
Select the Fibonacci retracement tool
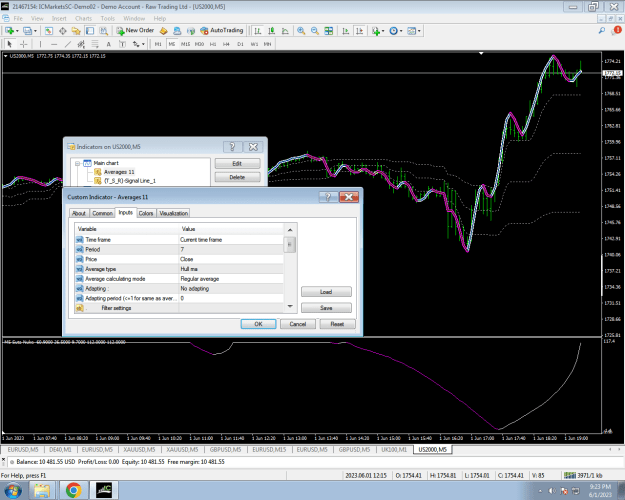(x=95, y=44)
